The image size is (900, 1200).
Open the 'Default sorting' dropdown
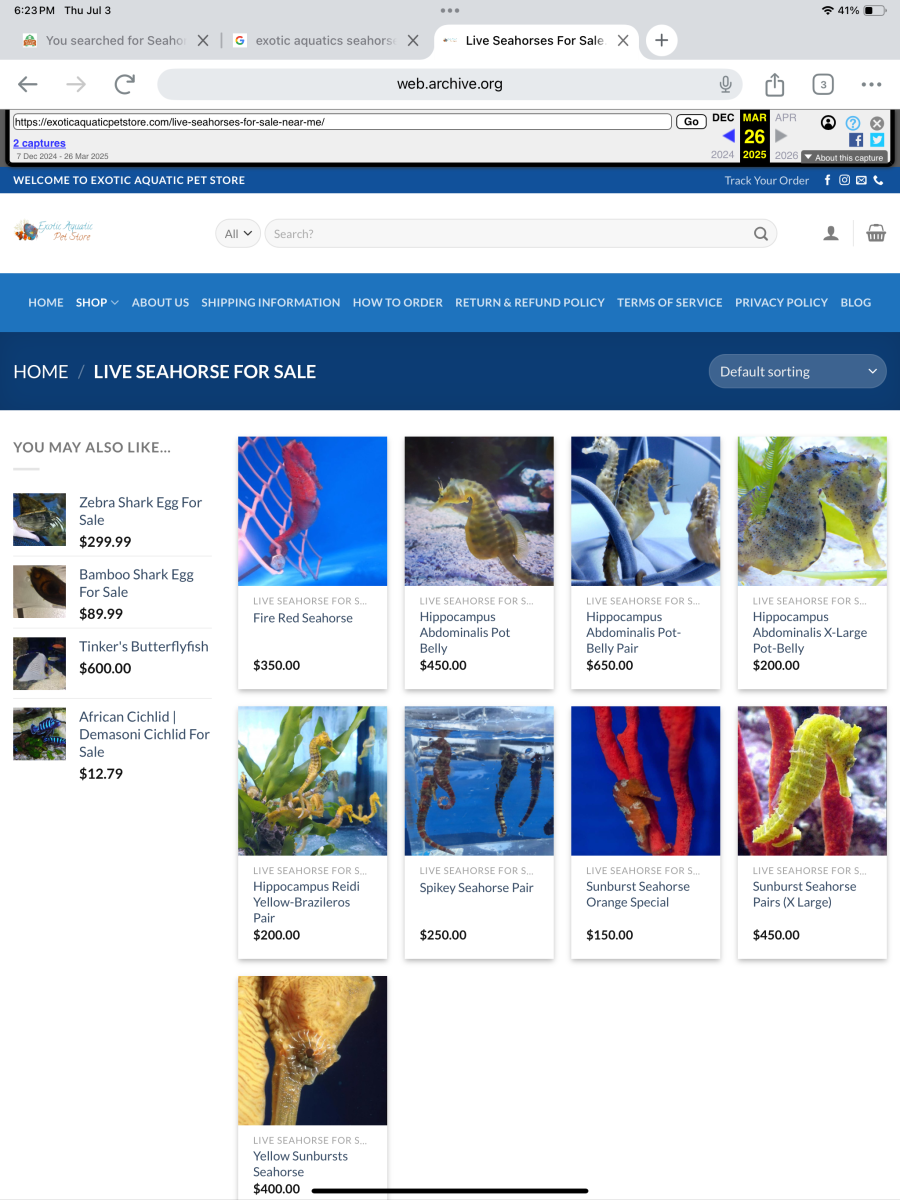click(797, 371)
